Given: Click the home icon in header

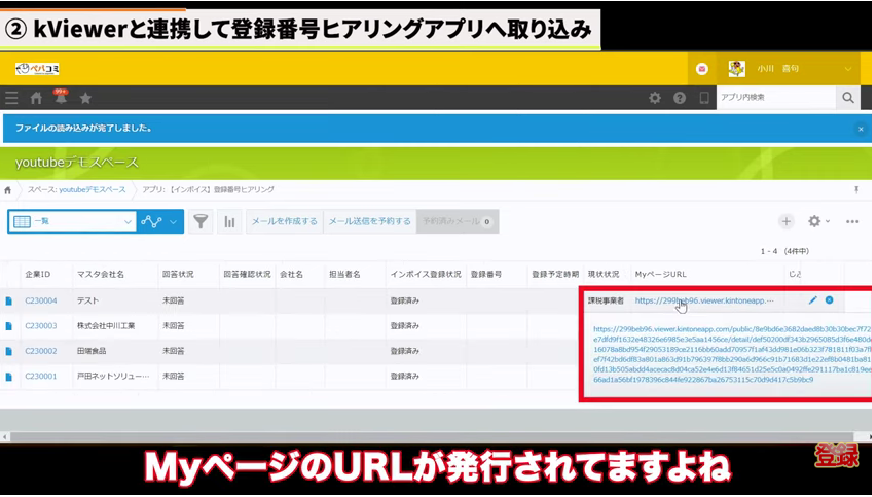Looking at the screenshot, I should [x=37, y=98].
